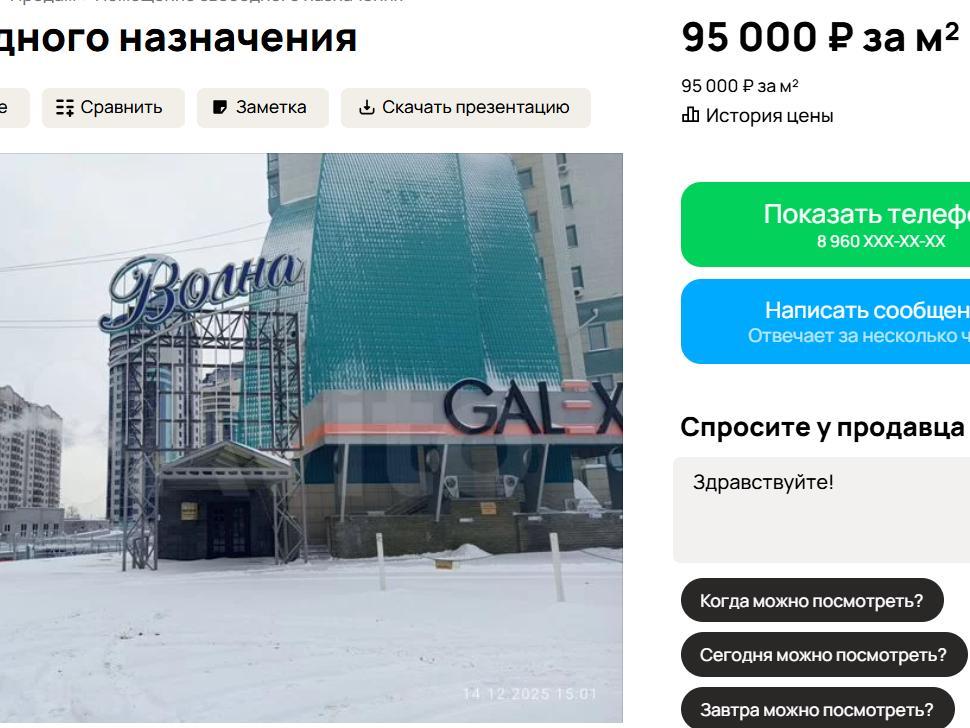970x728 pixels.
Task: Open История цены price history link
Action: [758, 116]
